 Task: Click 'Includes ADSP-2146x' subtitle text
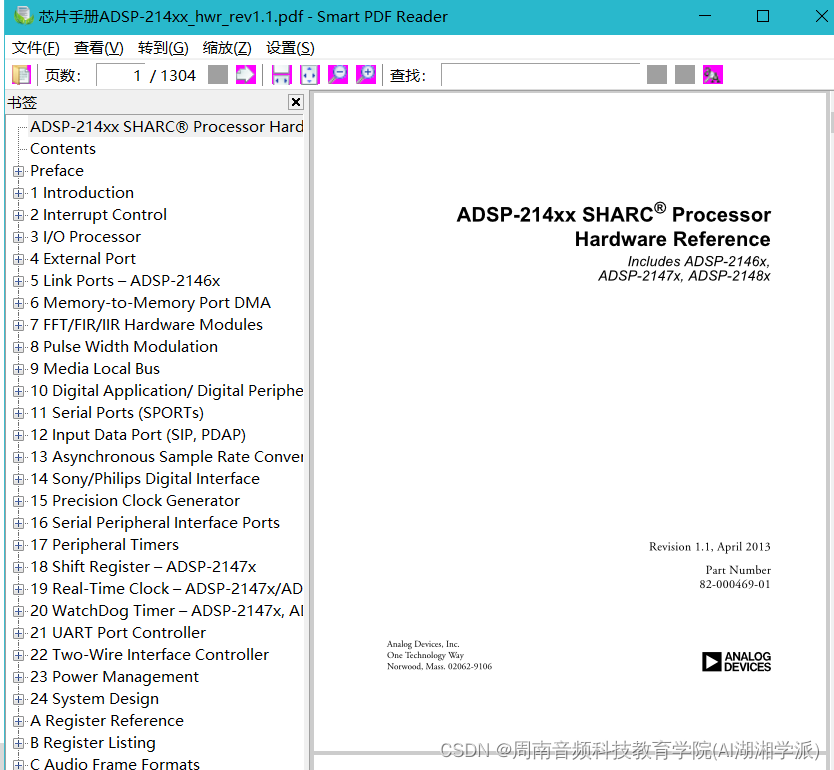pyautogui.click(x=698, y=262)
